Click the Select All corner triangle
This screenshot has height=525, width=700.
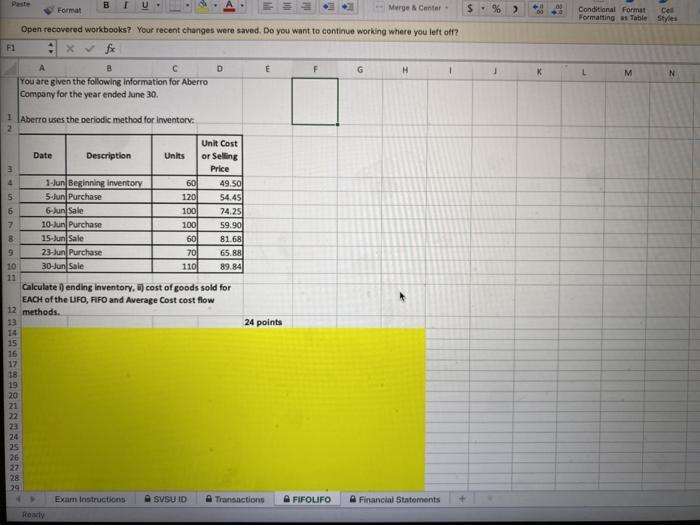pos(10,67)
